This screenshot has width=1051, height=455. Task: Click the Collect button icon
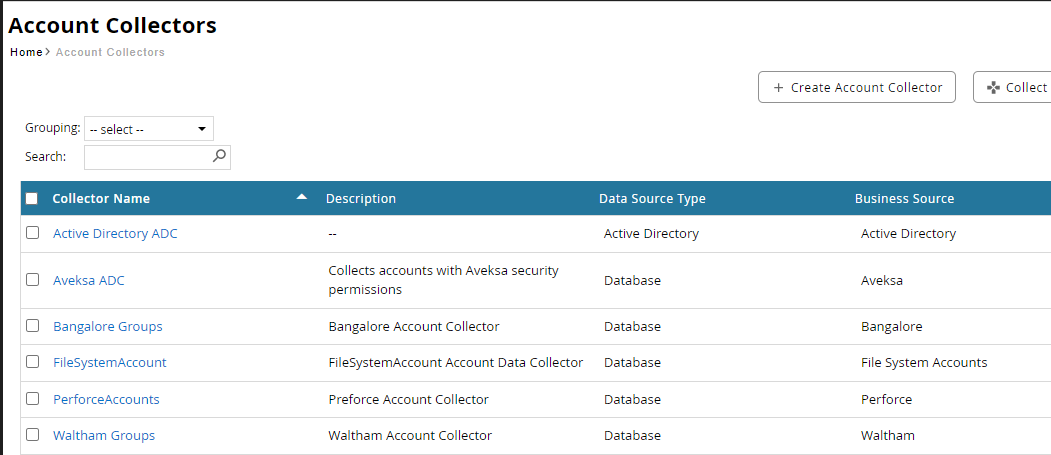(x=993, y=88)
